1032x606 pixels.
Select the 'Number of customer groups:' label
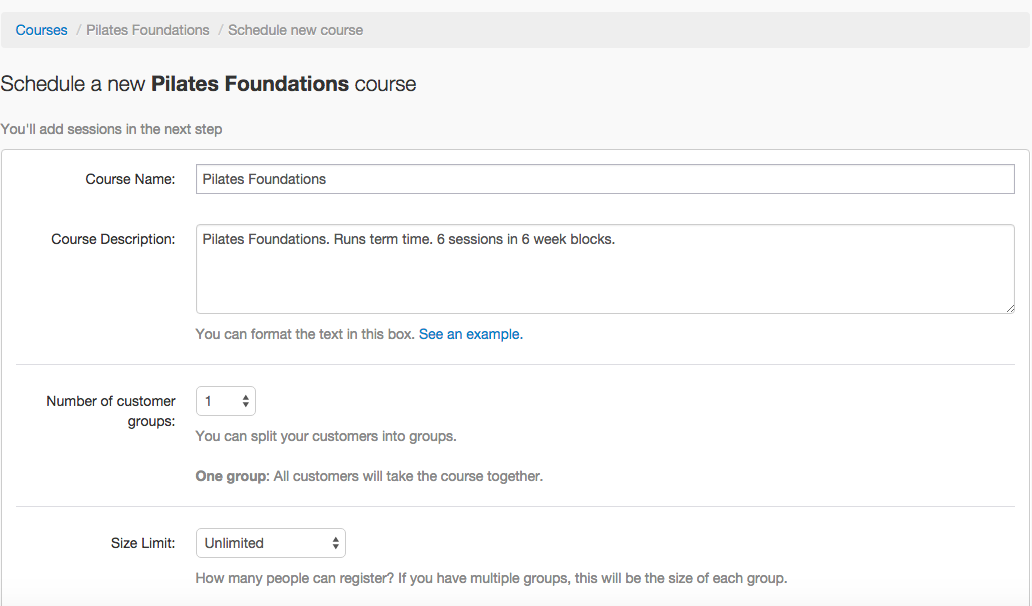(x=111, y=411)
